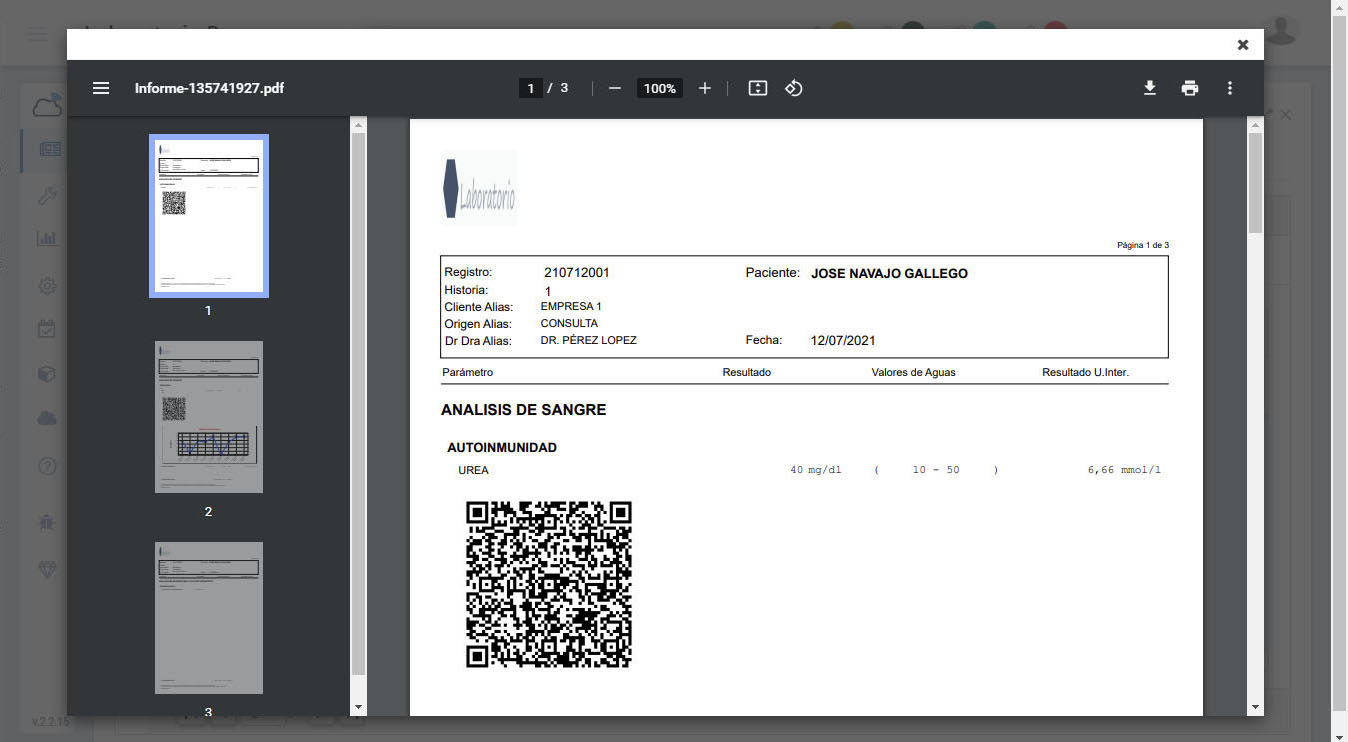Edit the current page number field
1348x742 pixels.
(531, 88)
